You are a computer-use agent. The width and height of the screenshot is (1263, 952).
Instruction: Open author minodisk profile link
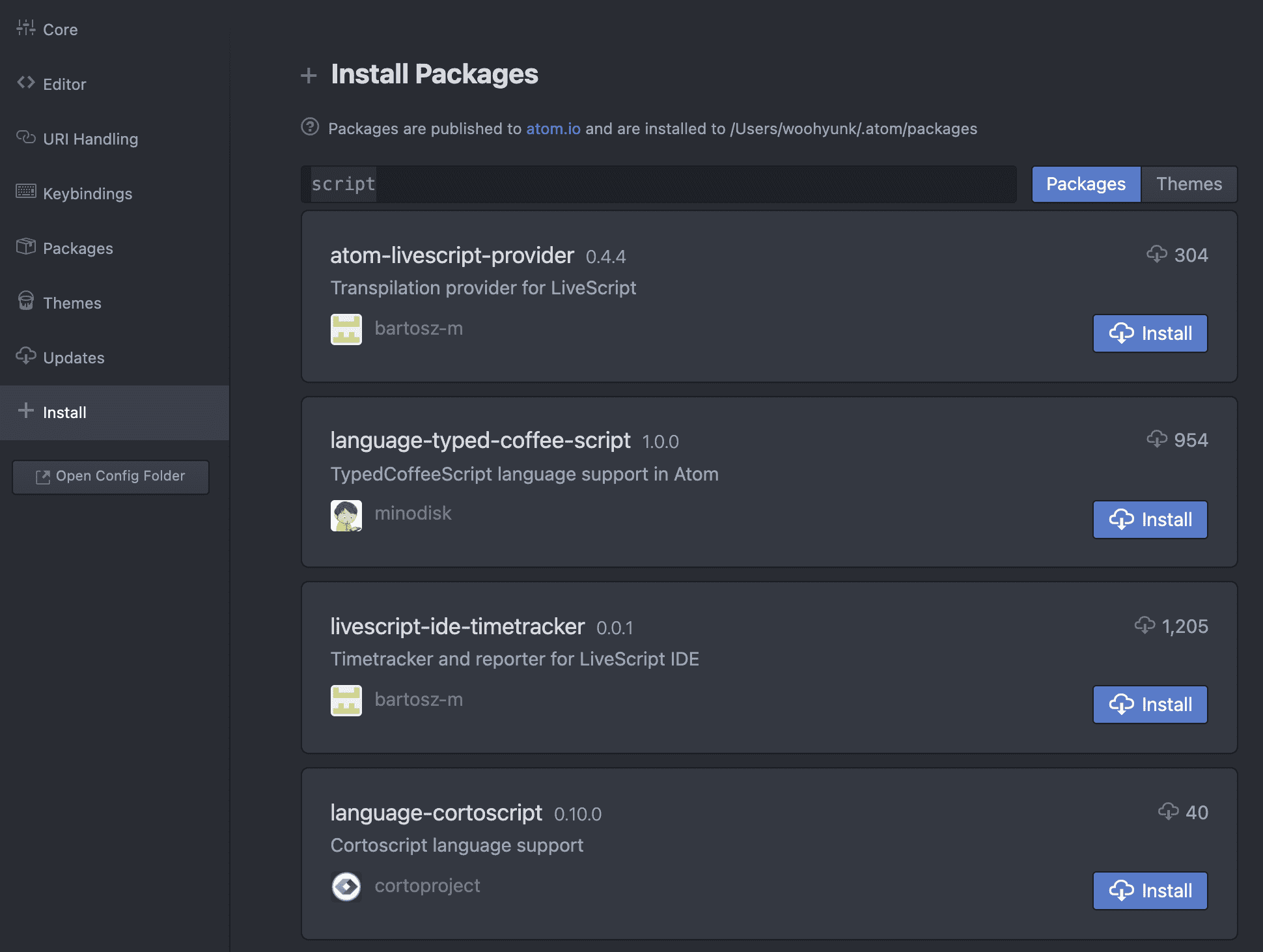pos(413,513)
